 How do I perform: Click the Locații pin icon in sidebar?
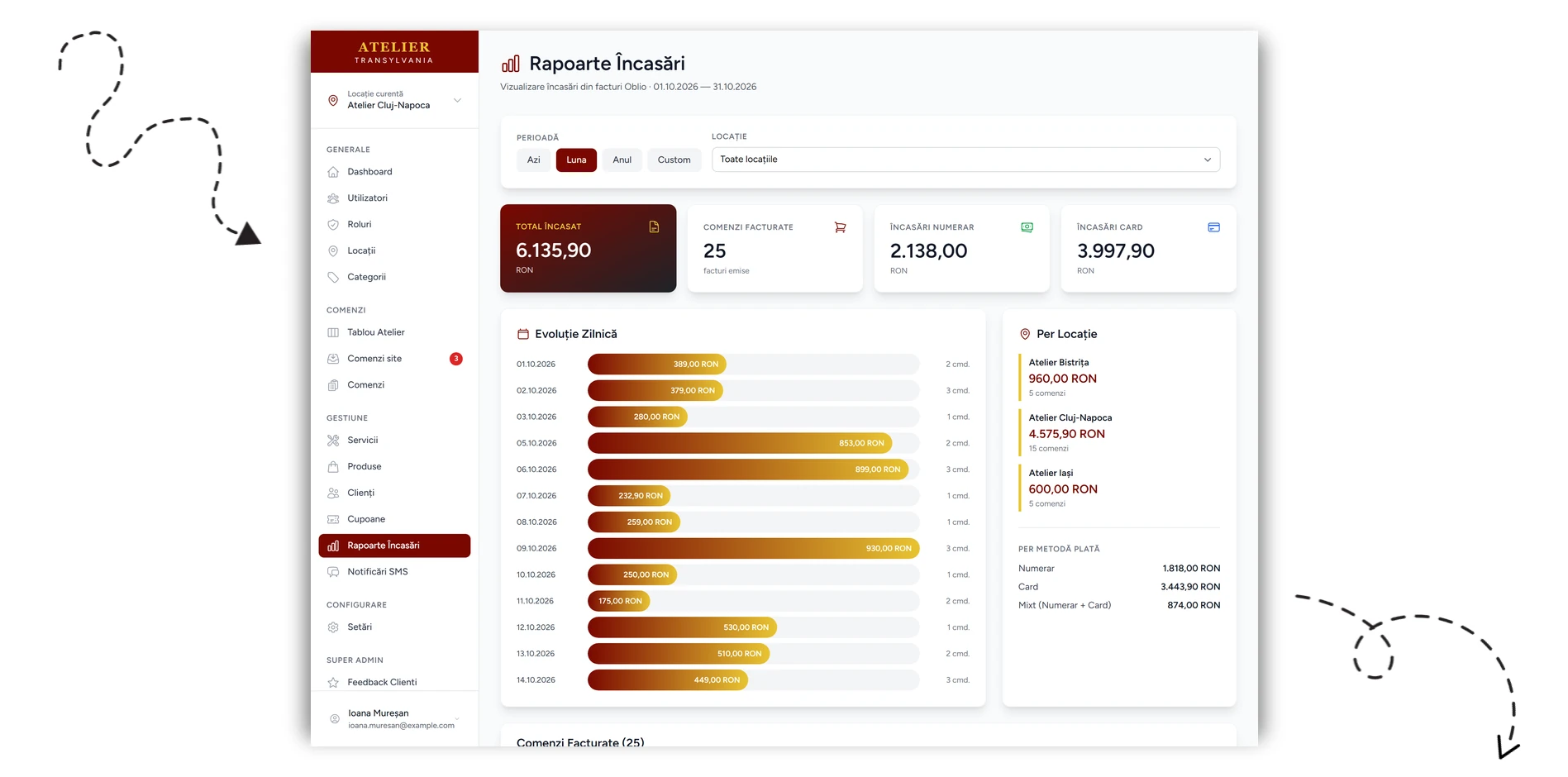click(x=333, y=250)
